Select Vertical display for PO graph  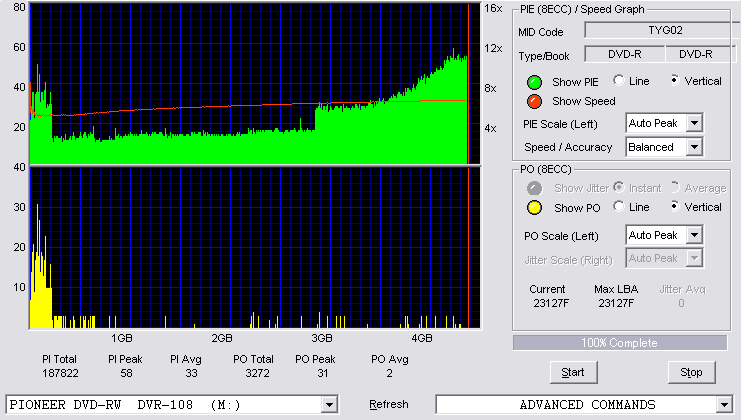[675, 206]
